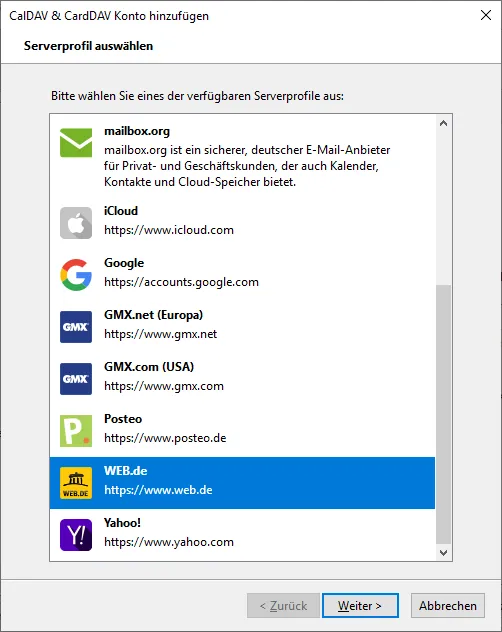Image resolution: width=502 pixels, height=632 pixels.
Task: Click the yellow WEB.de logo icon
Action: point(76,483)
